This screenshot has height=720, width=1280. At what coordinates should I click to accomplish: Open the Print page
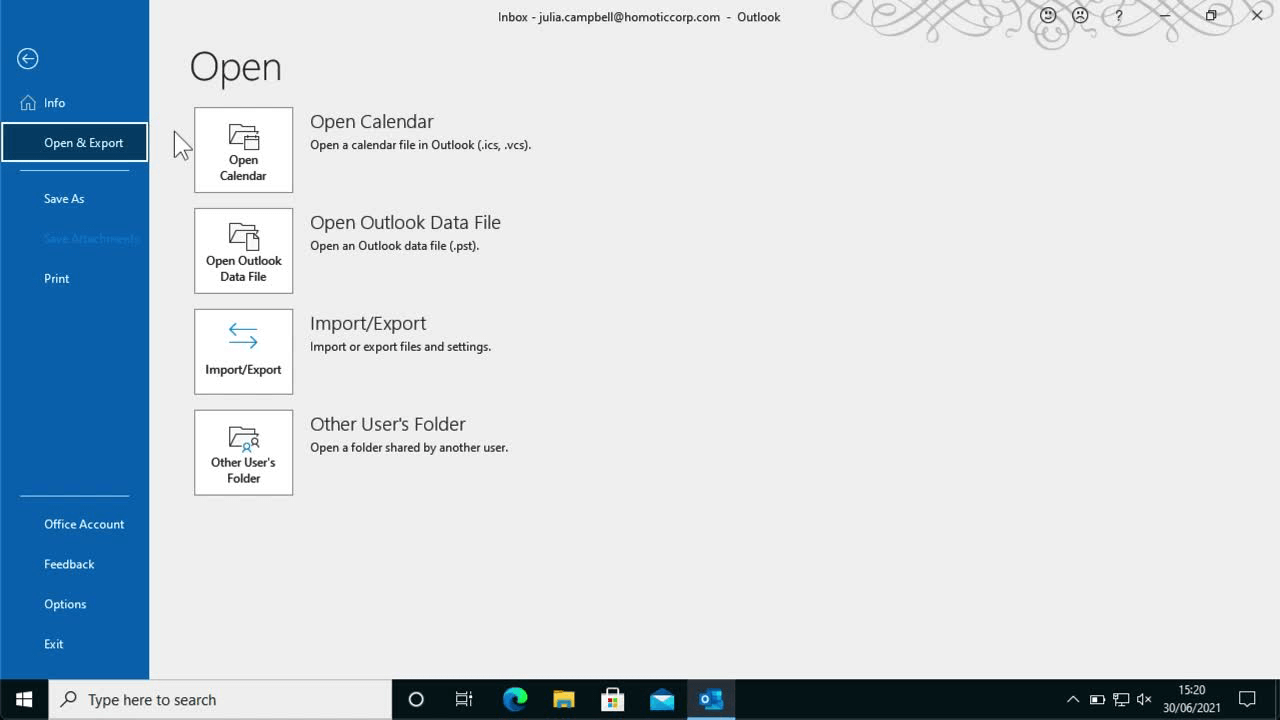56,278
